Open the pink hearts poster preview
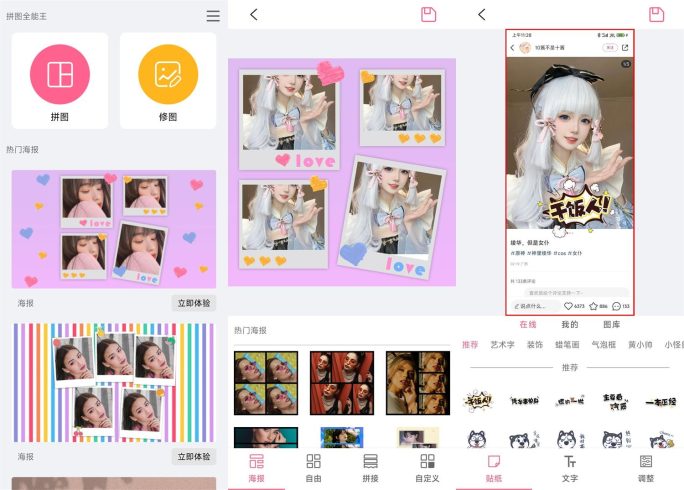The width and height of the screenshot is (684, 490). [x=114, y=229]
